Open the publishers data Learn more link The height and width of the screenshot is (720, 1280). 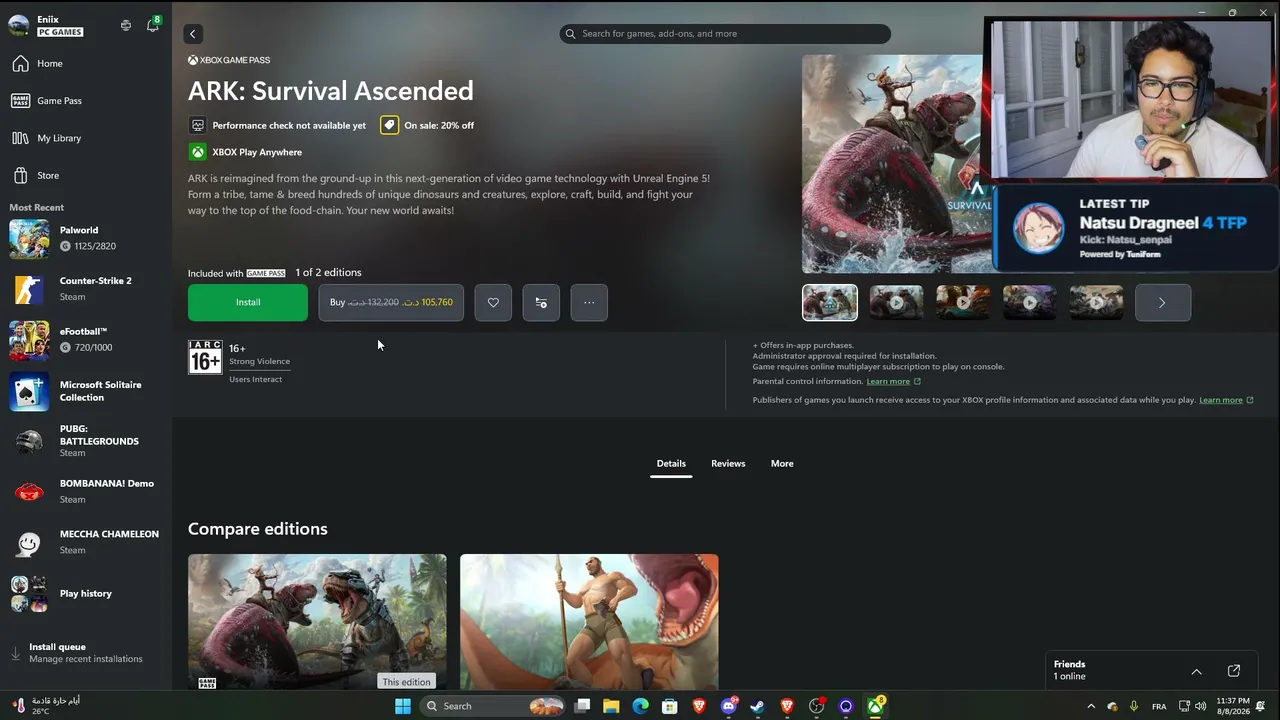1227,400
